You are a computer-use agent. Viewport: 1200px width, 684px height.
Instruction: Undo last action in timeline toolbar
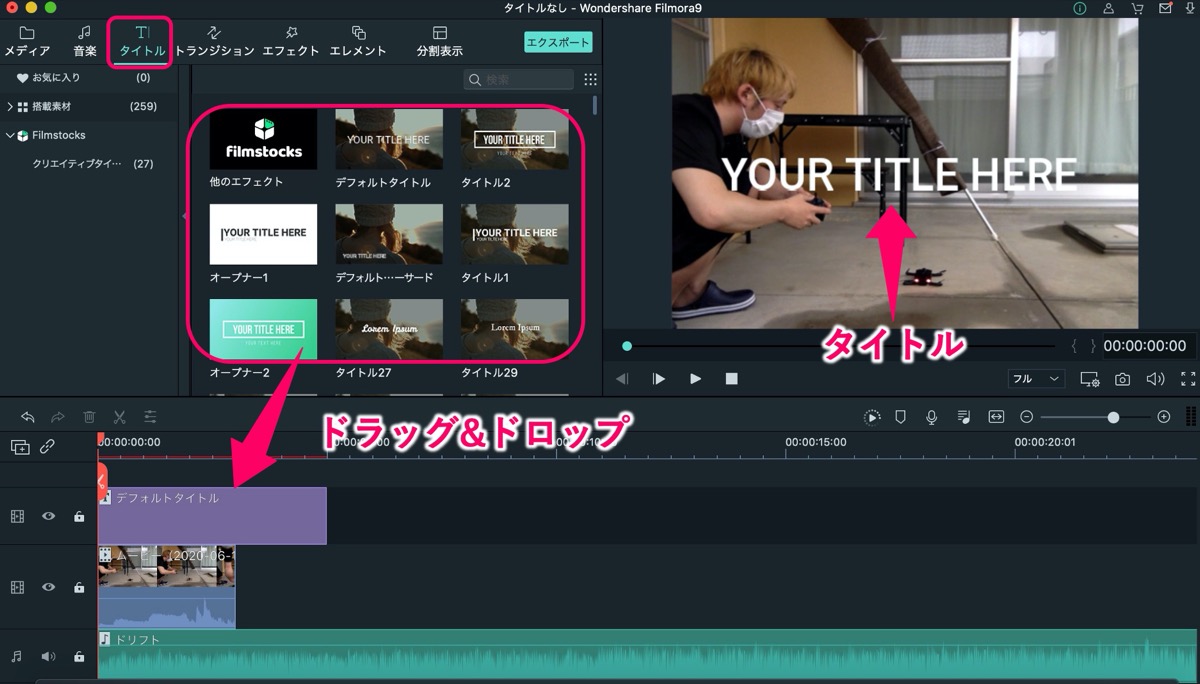(x=28, y=417)
